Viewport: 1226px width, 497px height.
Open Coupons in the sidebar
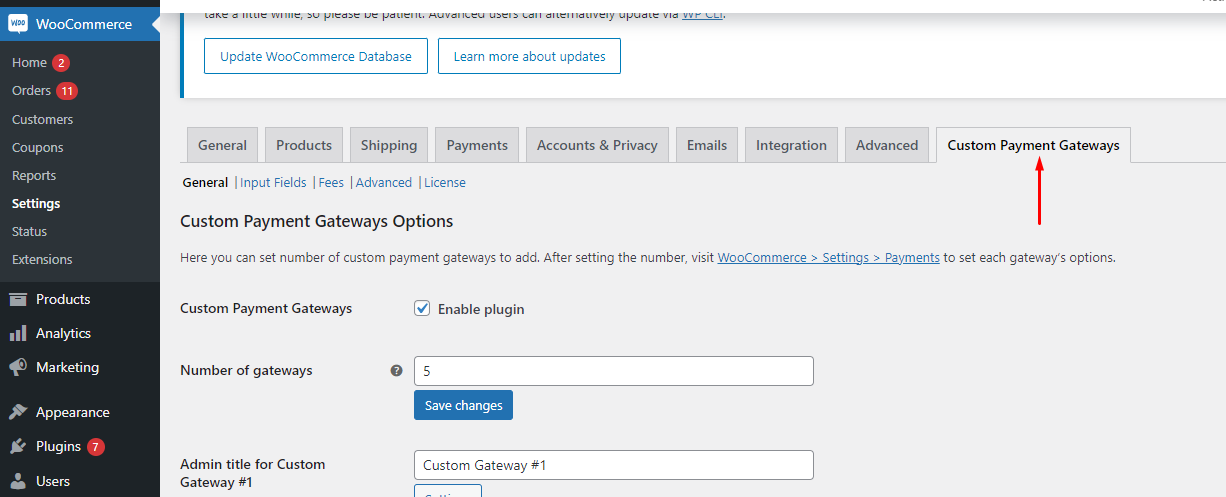pos(37,147)
